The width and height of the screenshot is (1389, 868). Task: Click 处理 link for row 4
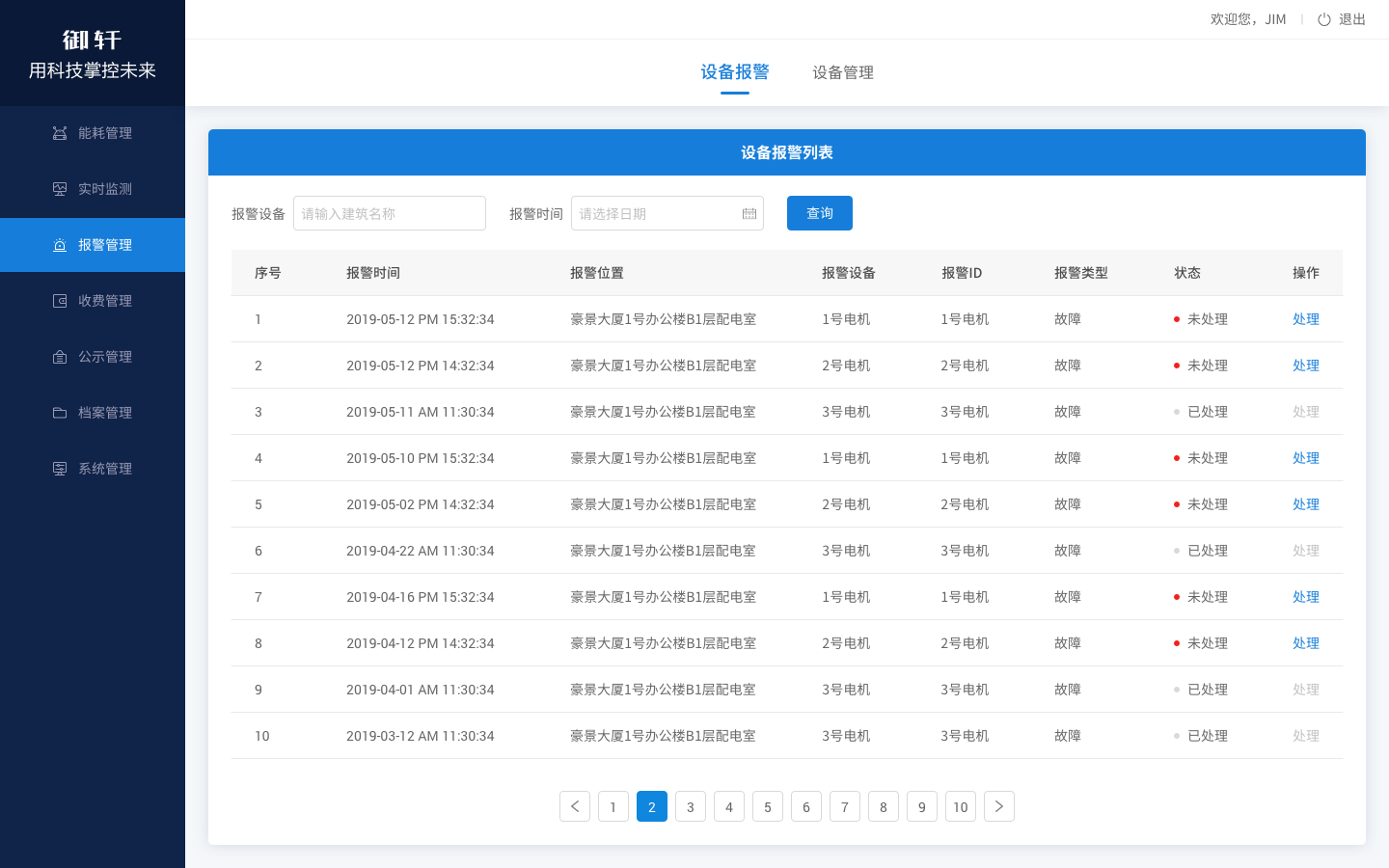(1306, 458)
